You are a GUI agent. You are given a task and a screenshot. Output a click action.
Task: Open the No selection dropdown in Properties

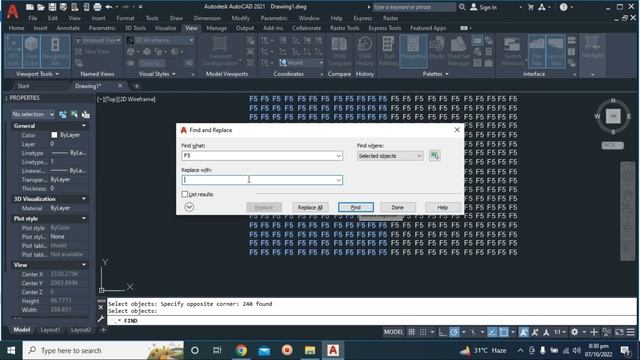pyautogui.click(x=33, y=115)
